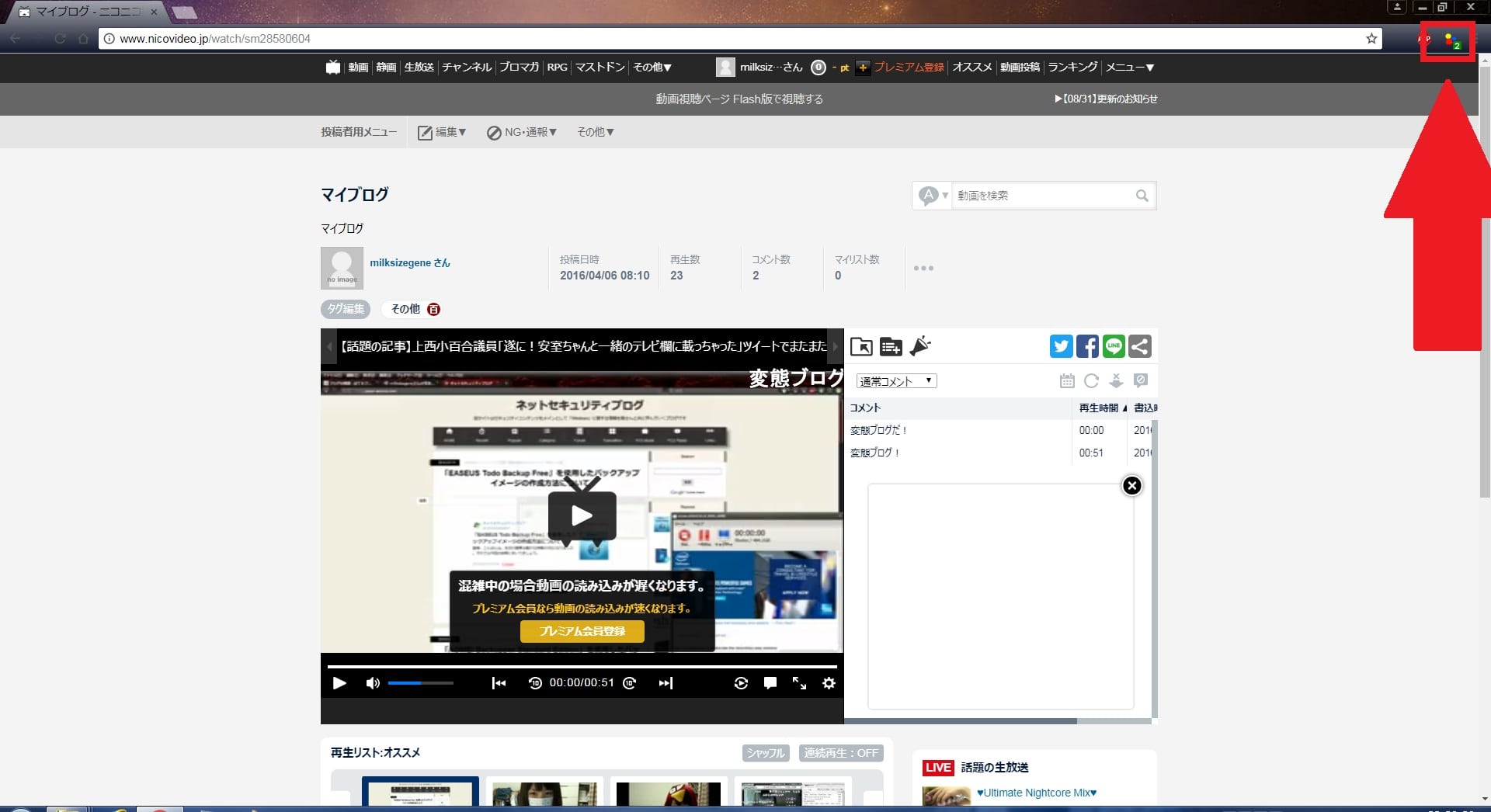Skip to the next video
Image resolution: width=1491 pixels, height=812 pixels.
[666, 683]
